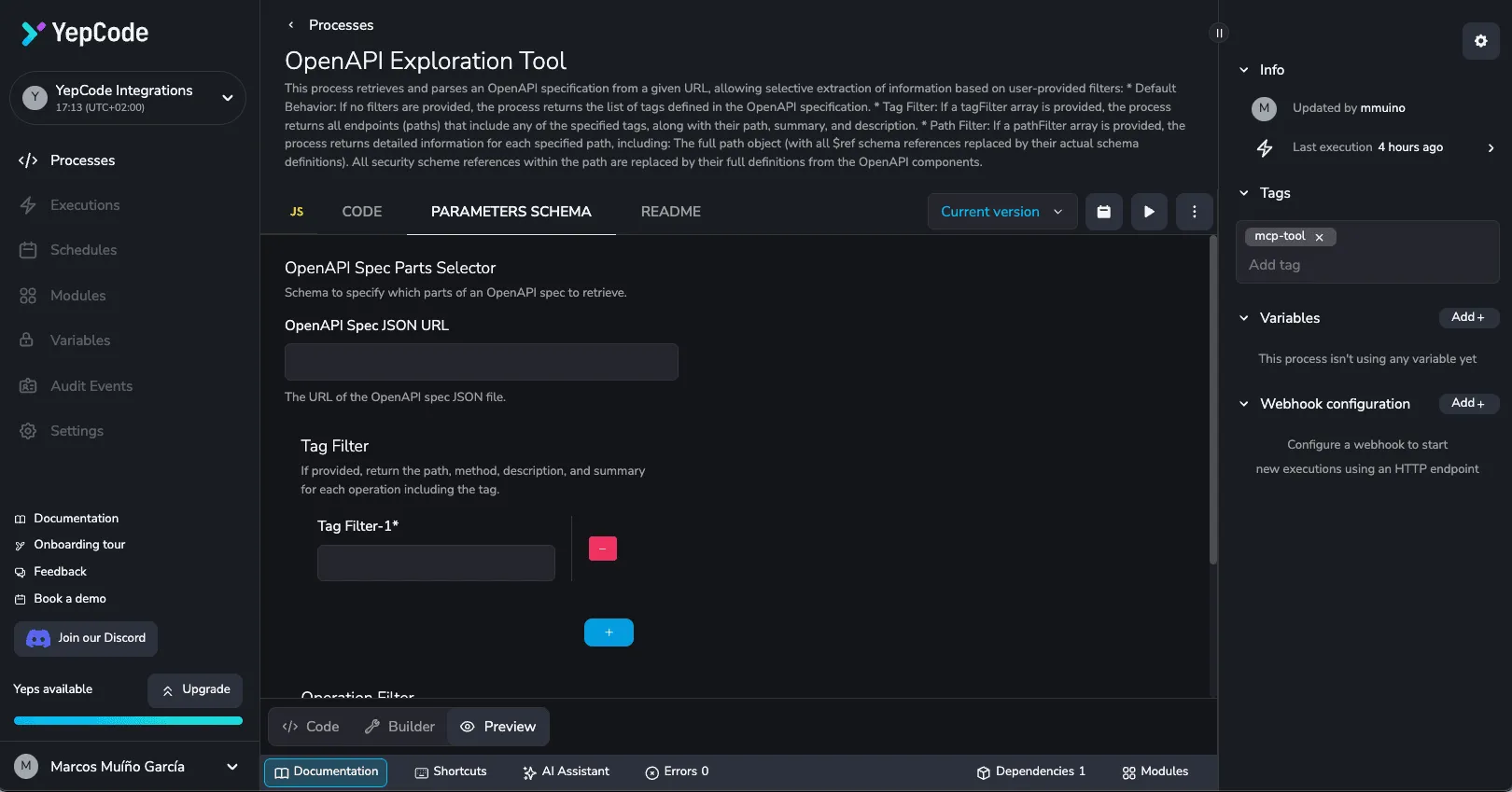Remove Tag Filter-1 with red minus button
Viewport: 1512px width, 792px height.
click(602, 549)
